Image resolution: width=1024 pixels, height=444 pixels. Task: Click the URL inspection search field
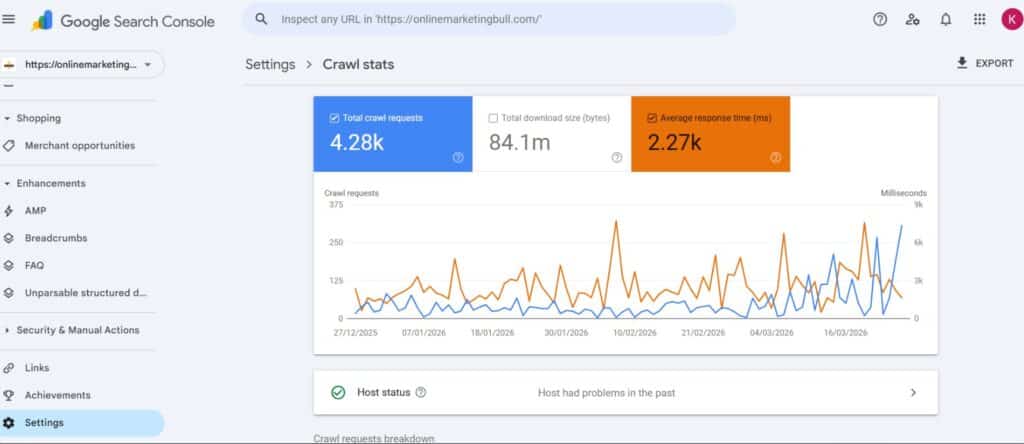(489, 20)
